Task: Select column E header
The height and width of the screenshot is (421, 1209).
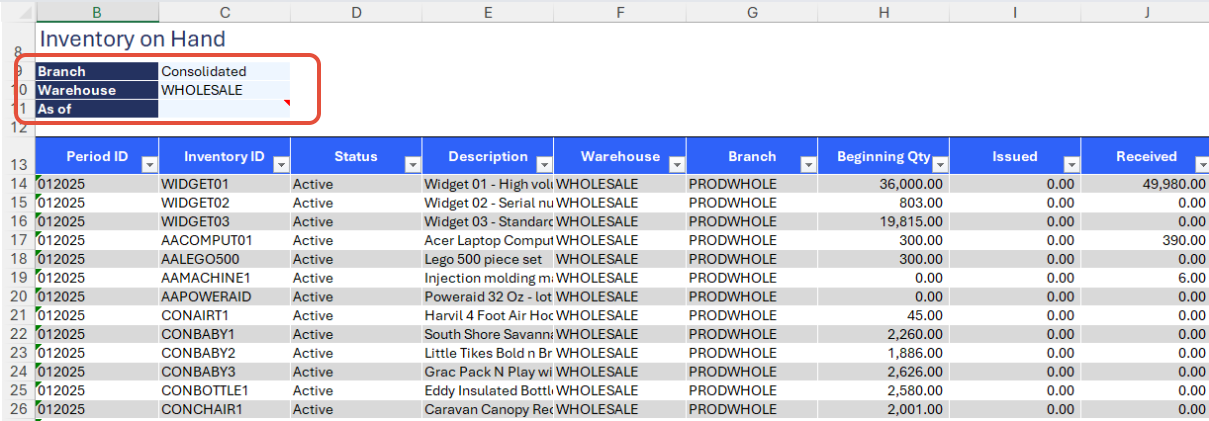Action: (487, 12)
